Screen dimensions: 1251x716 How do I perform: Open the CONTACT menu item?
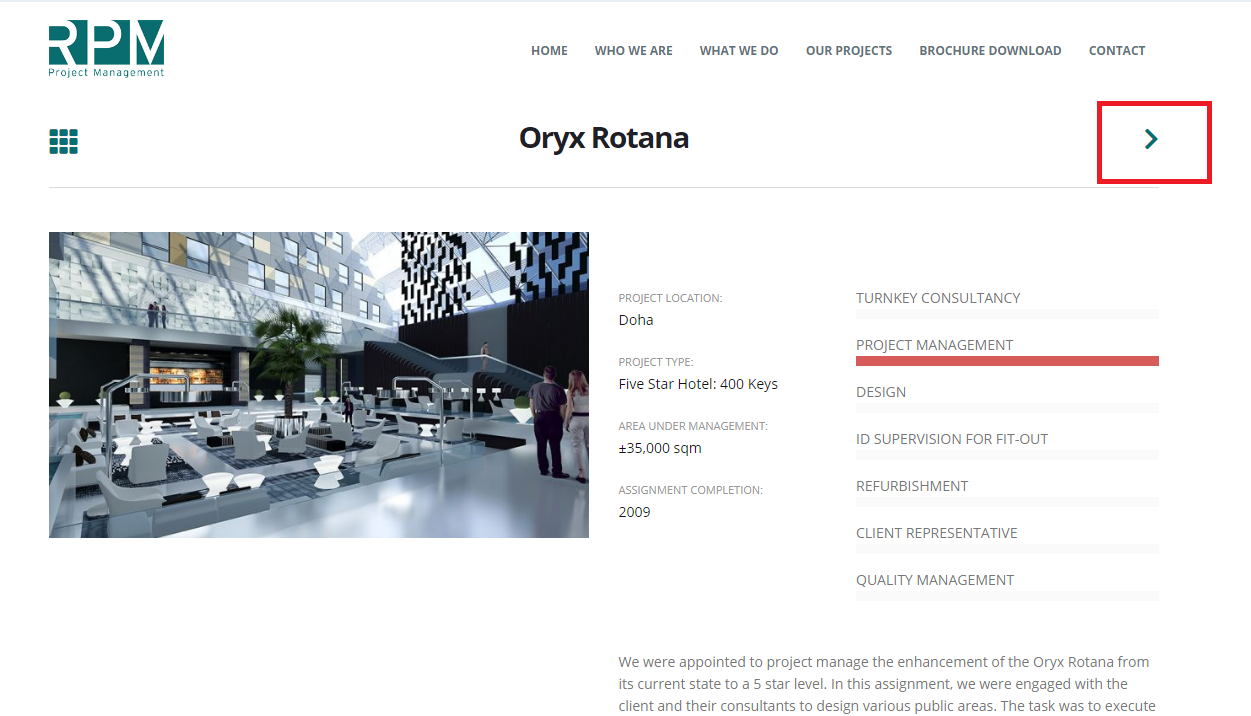click(1117, 51)
